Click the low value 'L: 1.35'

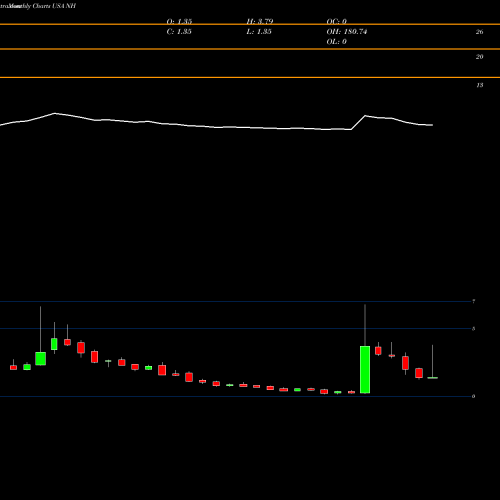(x=259, y=31)
